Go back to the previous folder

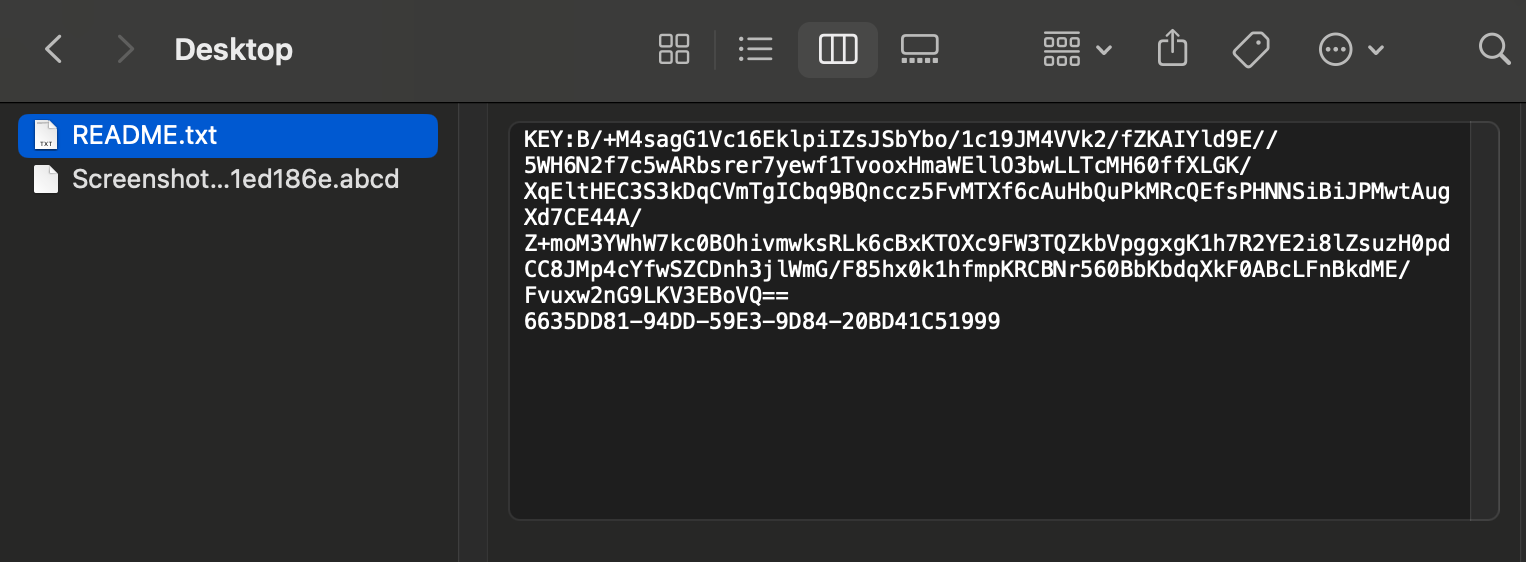(54, 49)
